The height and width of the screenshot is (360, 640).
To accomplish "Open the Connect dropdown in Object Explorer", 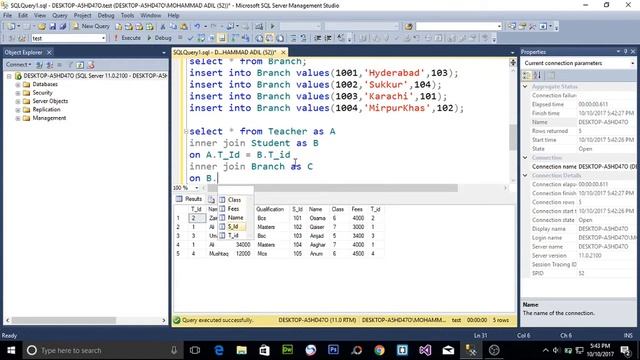I will point(18,64).
